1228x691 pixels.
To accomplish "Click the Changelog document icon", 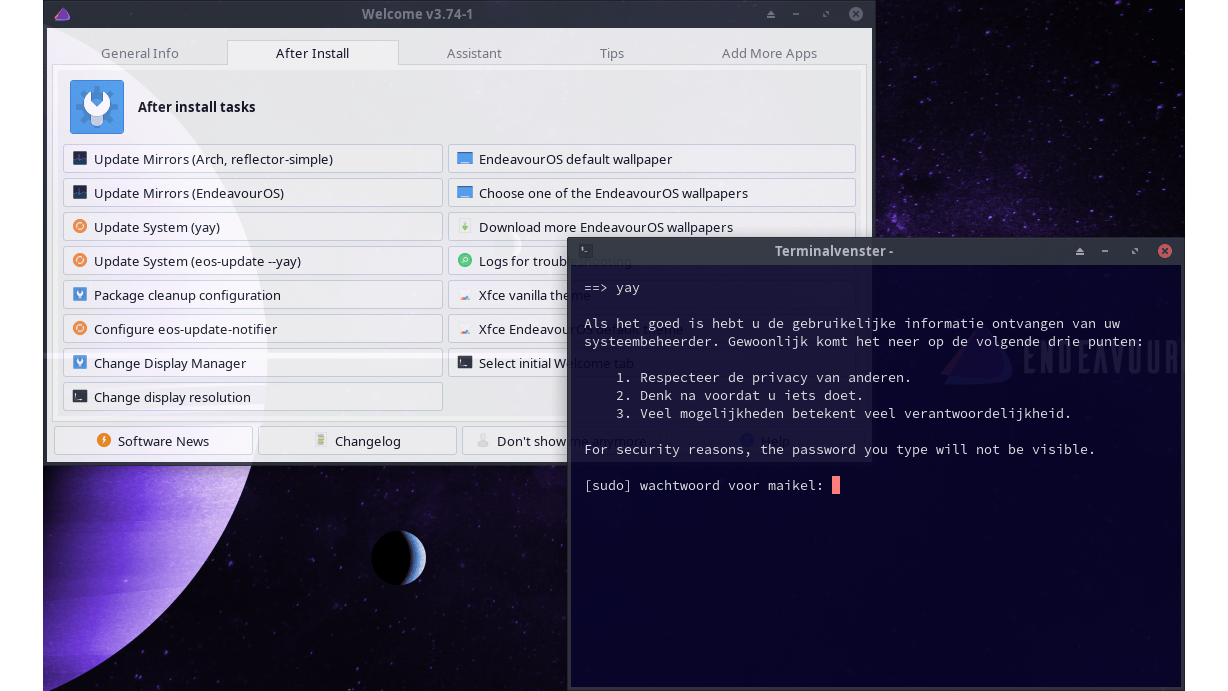I will click(x=320, y=441).
